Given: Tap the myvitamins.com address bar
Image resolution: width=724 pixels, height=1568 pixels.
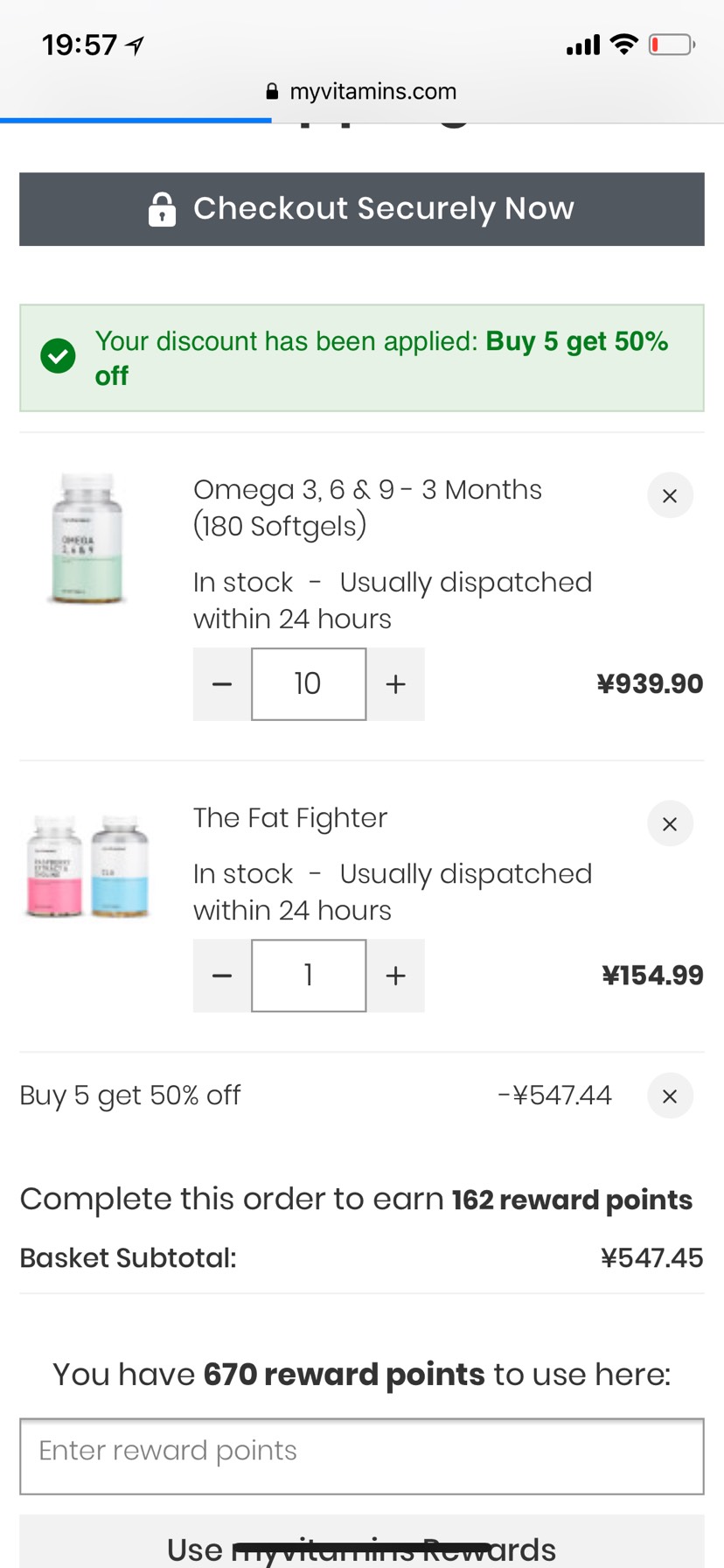Looking at the screenshot, I should tap(362, 91).
